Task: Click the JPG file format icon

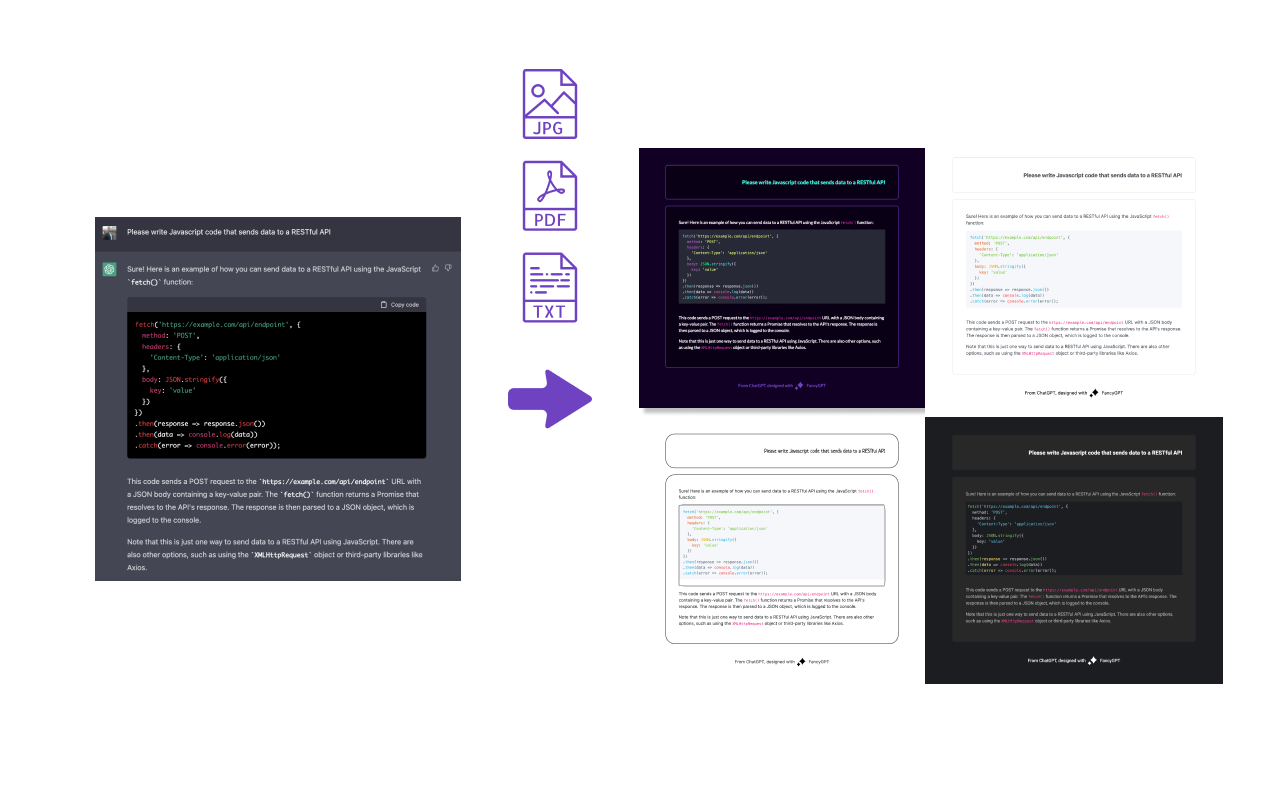Action: pos(550,104)
